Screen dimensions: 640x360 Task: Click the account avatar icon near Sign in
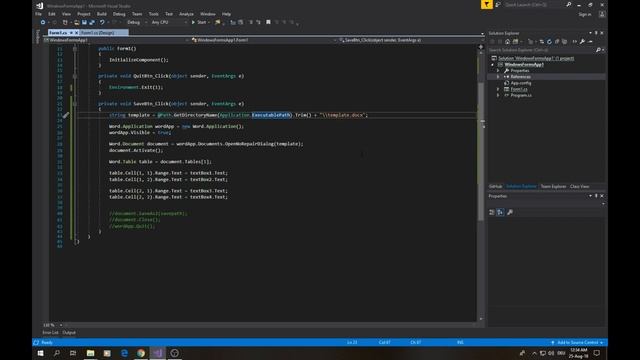[x=602, y=14]
